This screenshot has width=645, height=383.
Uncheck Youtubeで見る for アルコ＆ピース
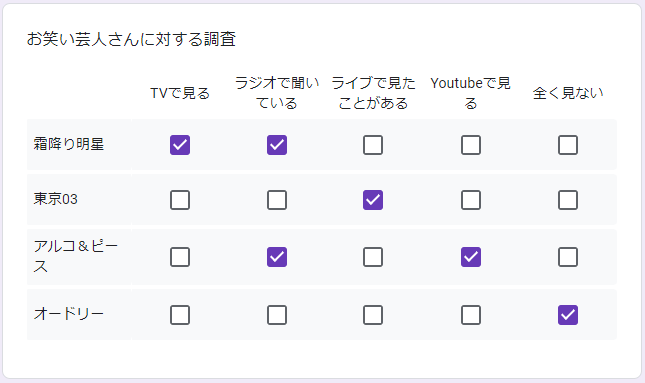pos(471,257)
